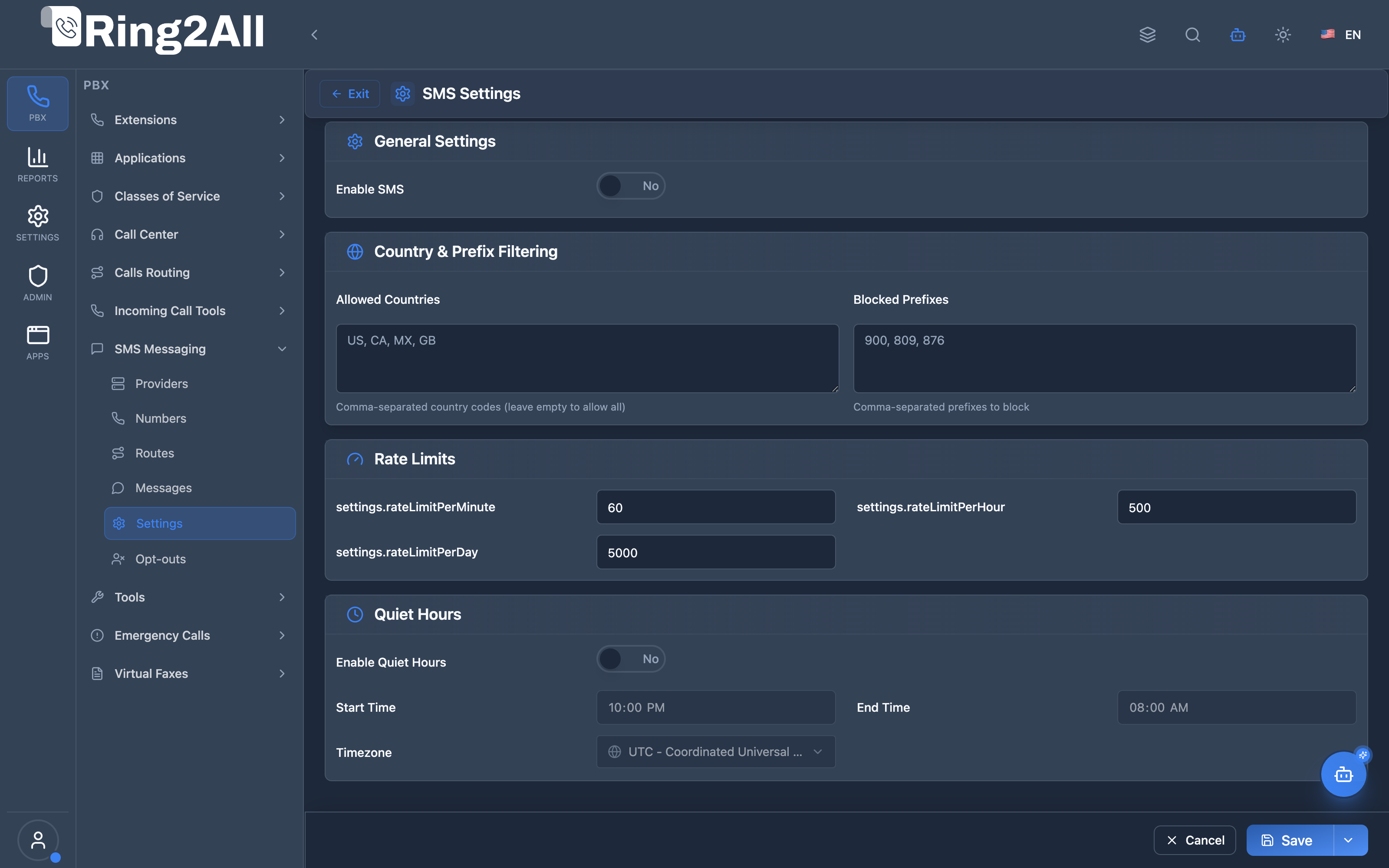Open the Save options dropdown arrow
The height and width of the screenshot is (868, 1389).
click(x=1349, y=840)
